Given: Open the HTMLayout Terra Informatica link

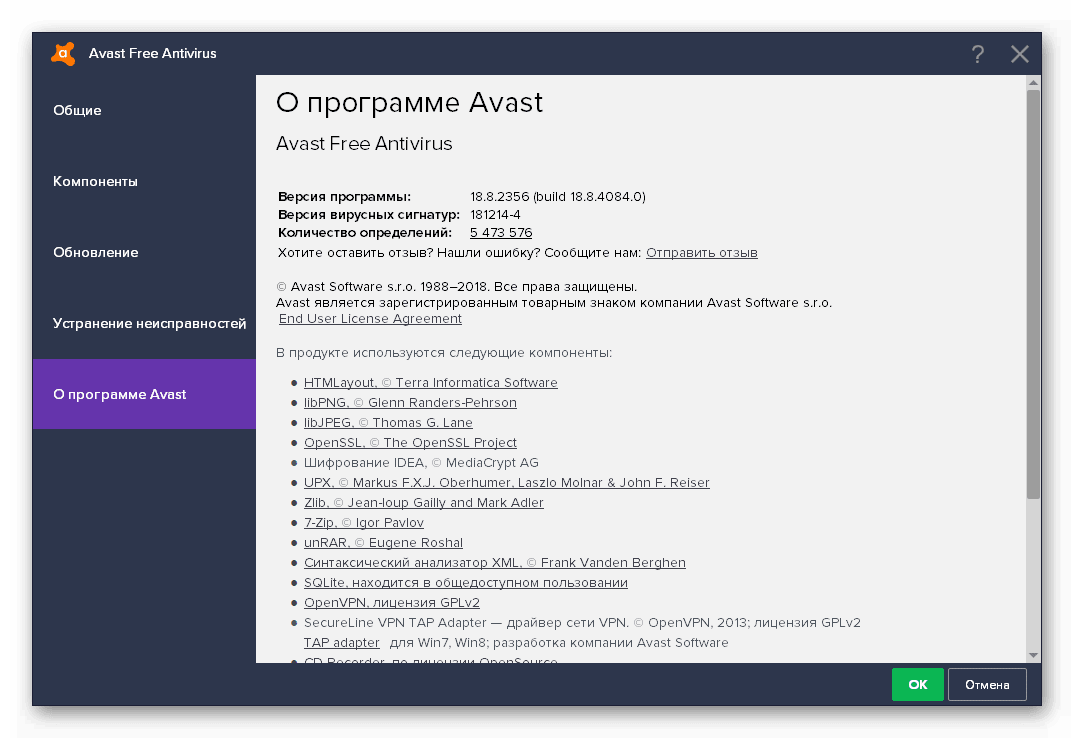Looking at the screenshot, I should point(430,383).
